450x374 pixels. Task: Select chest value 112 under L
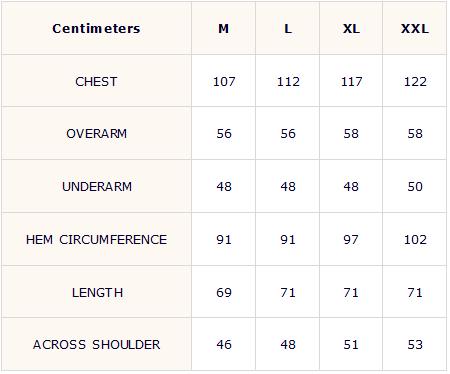pos(288,82)
